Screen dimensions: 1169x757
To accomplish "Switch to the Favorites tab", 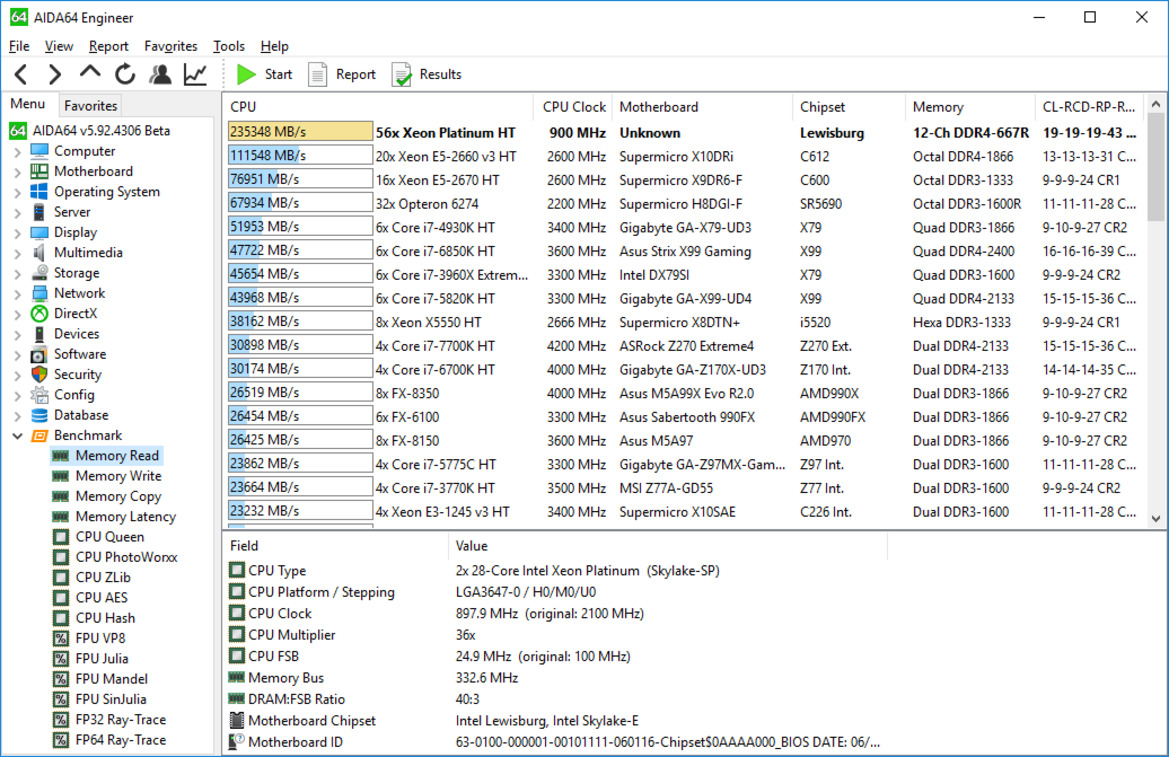I will 90,106.
